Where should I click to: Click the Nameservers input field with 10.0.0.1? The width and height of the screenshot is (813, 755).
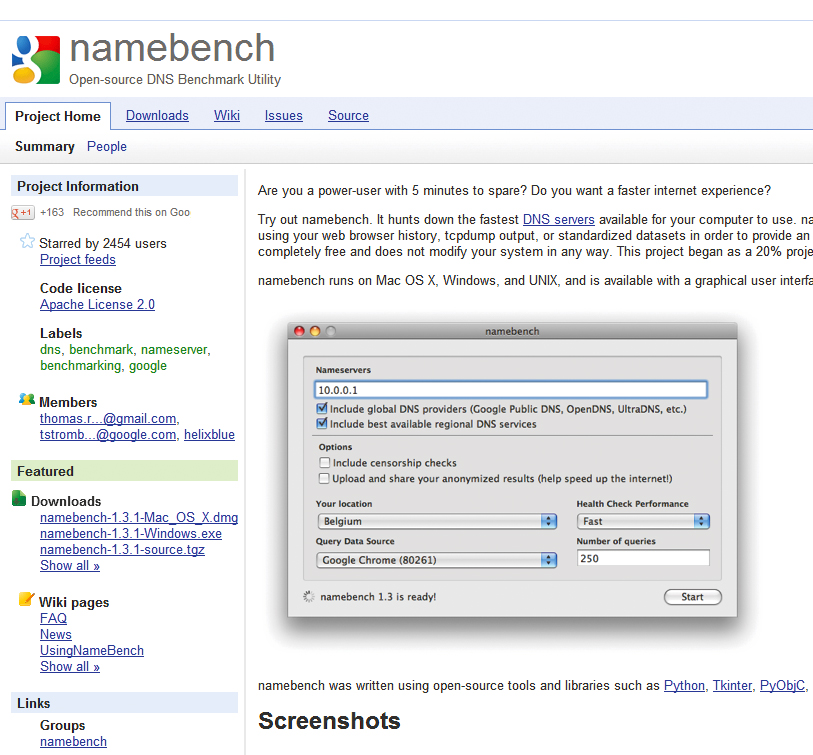pos(510,390)
